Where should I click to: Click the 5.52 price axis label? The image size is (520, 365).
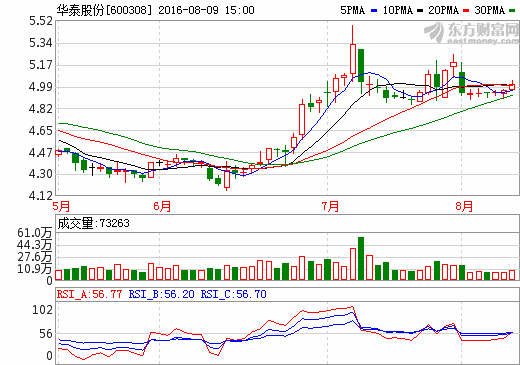[41, 21]
